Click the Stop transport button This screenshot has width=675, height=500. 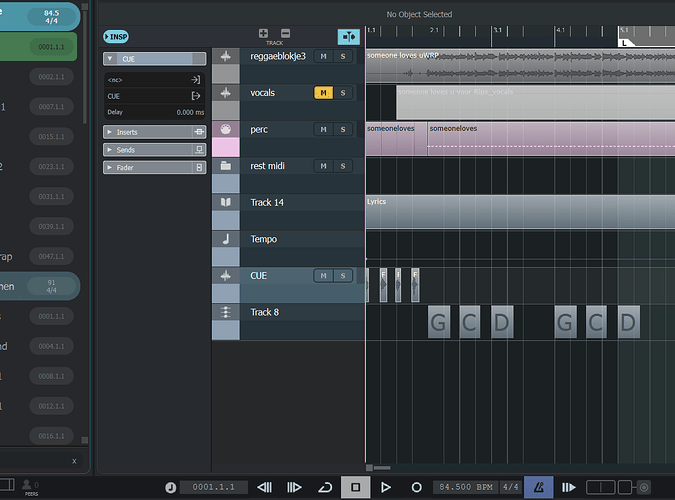click(x=356, y=488)
